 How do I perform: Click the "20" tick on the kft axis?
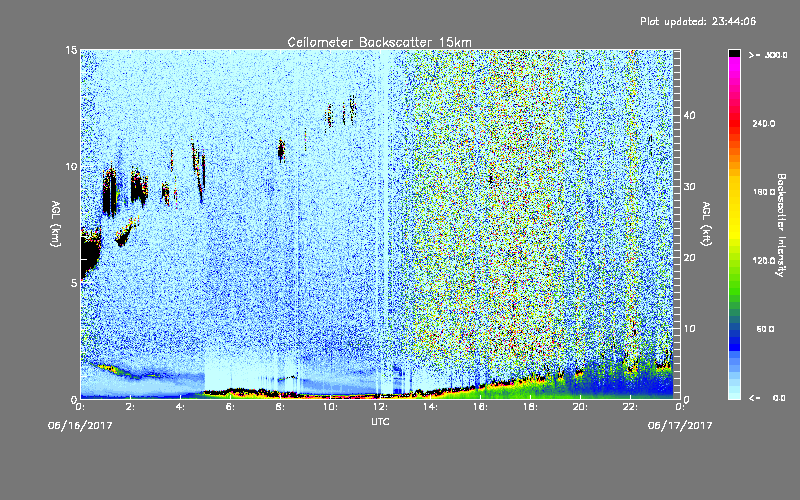coord(689,258)
